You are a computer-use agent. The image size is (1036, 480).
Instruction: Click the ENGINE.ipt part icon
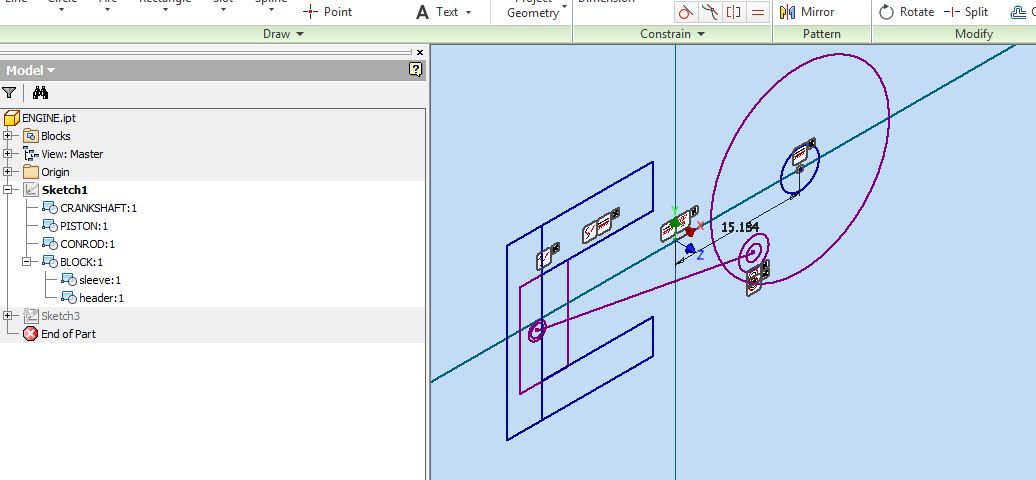(x=12, y=118)
